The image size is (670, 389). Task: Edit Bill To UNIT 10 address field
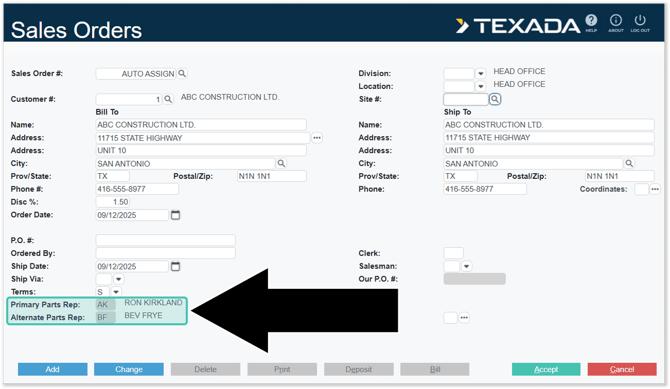201,150
